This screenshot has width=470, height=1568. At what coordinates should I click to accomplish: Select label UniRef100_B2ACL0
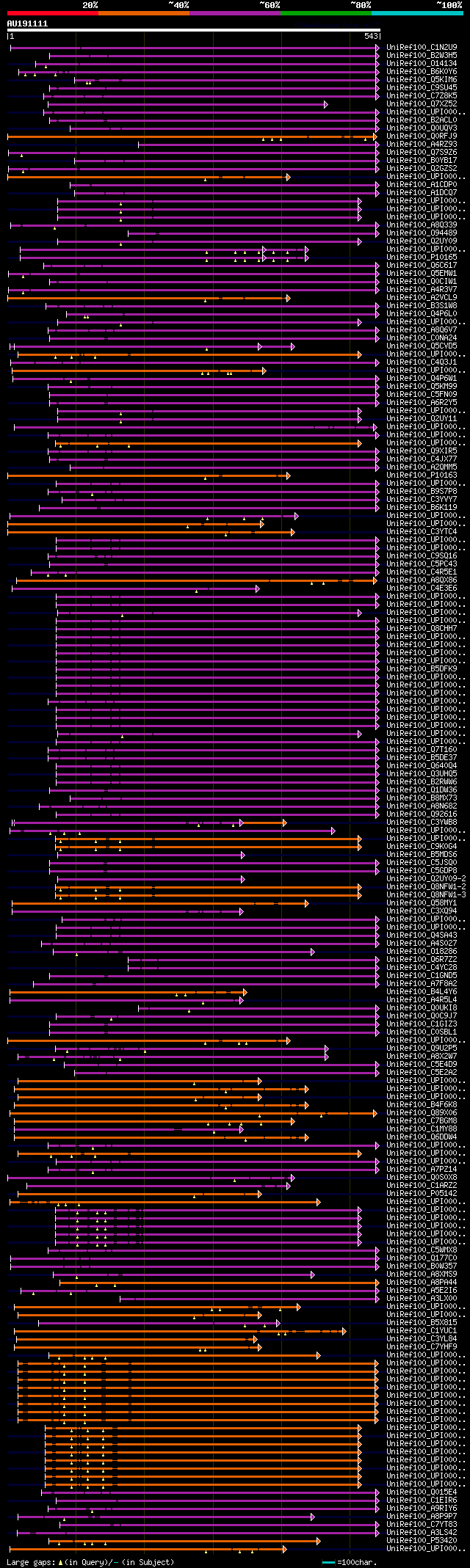point(422,120)
